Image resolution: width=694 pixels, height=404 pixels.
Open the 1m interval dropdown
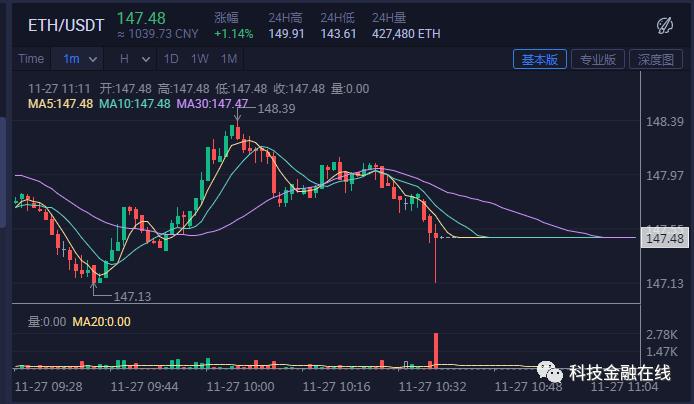[77, 59]
